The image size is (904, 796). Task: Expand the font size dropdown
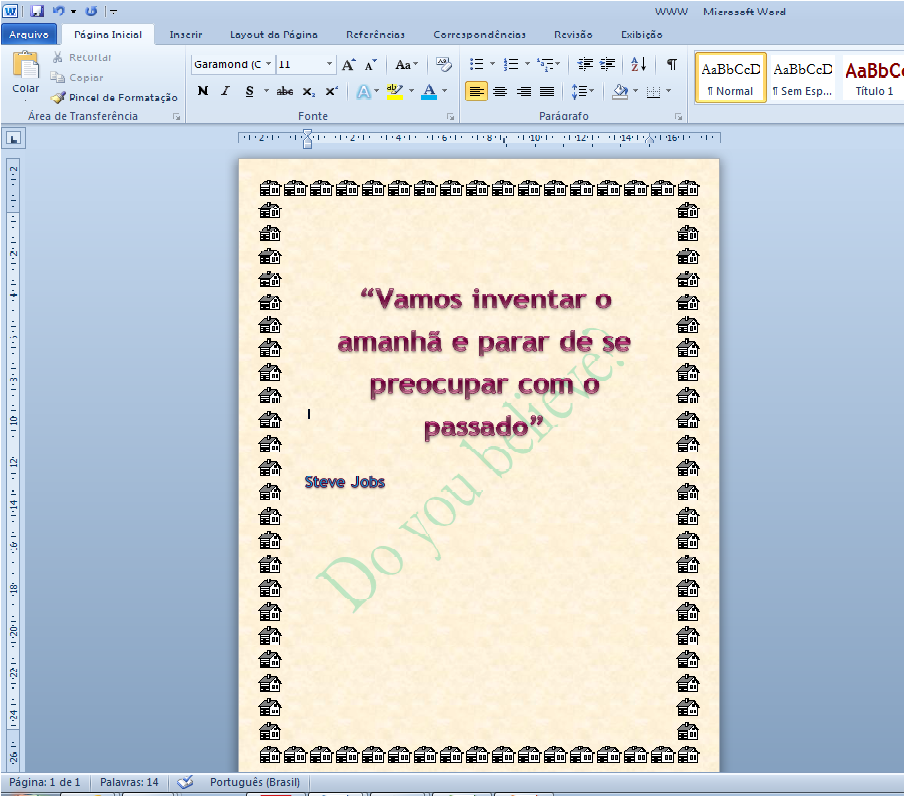(329, 65)
